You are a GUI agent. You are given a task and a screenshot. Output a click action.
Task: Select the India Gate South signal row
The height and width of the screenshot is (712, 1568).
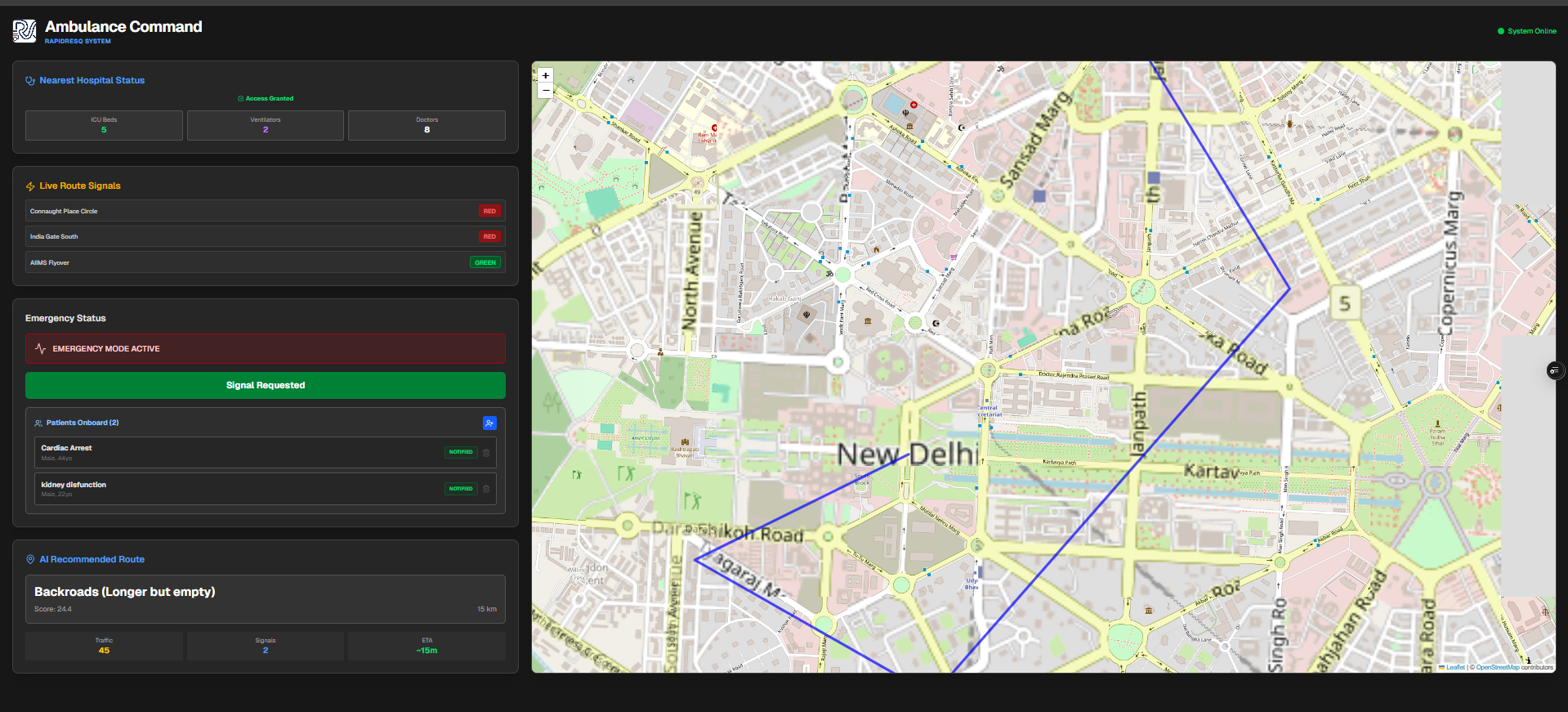point(266,236)
